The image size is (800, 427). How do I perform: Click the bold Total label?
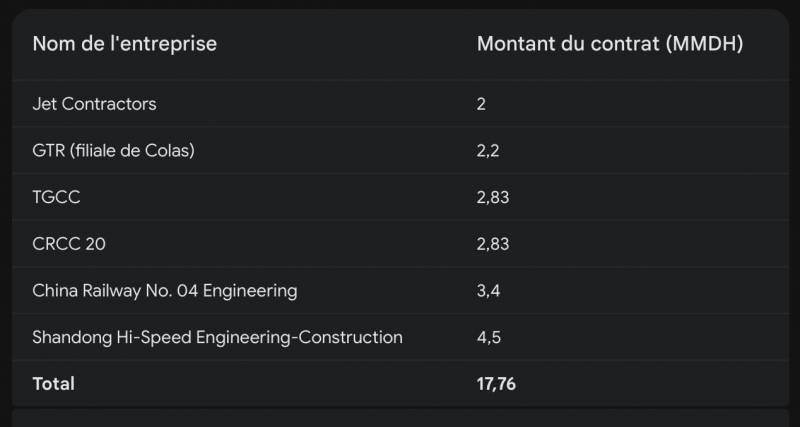(x=54, y=384)
